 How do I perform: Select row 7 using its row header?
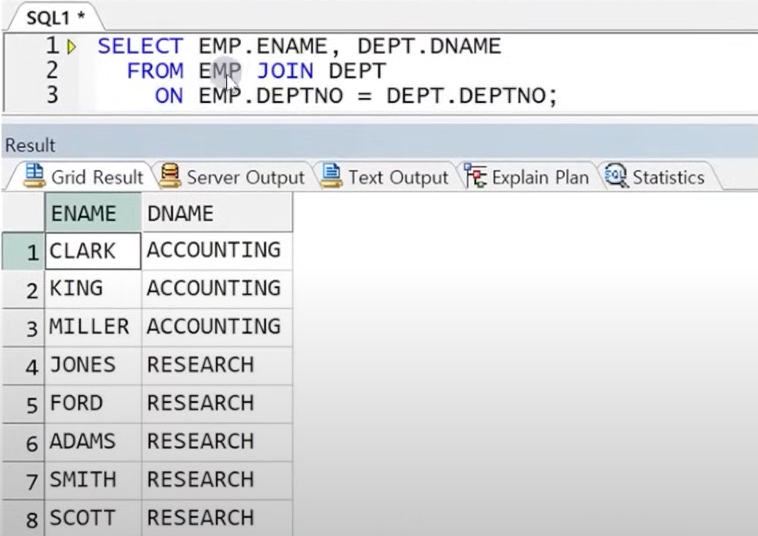[23, 480]
